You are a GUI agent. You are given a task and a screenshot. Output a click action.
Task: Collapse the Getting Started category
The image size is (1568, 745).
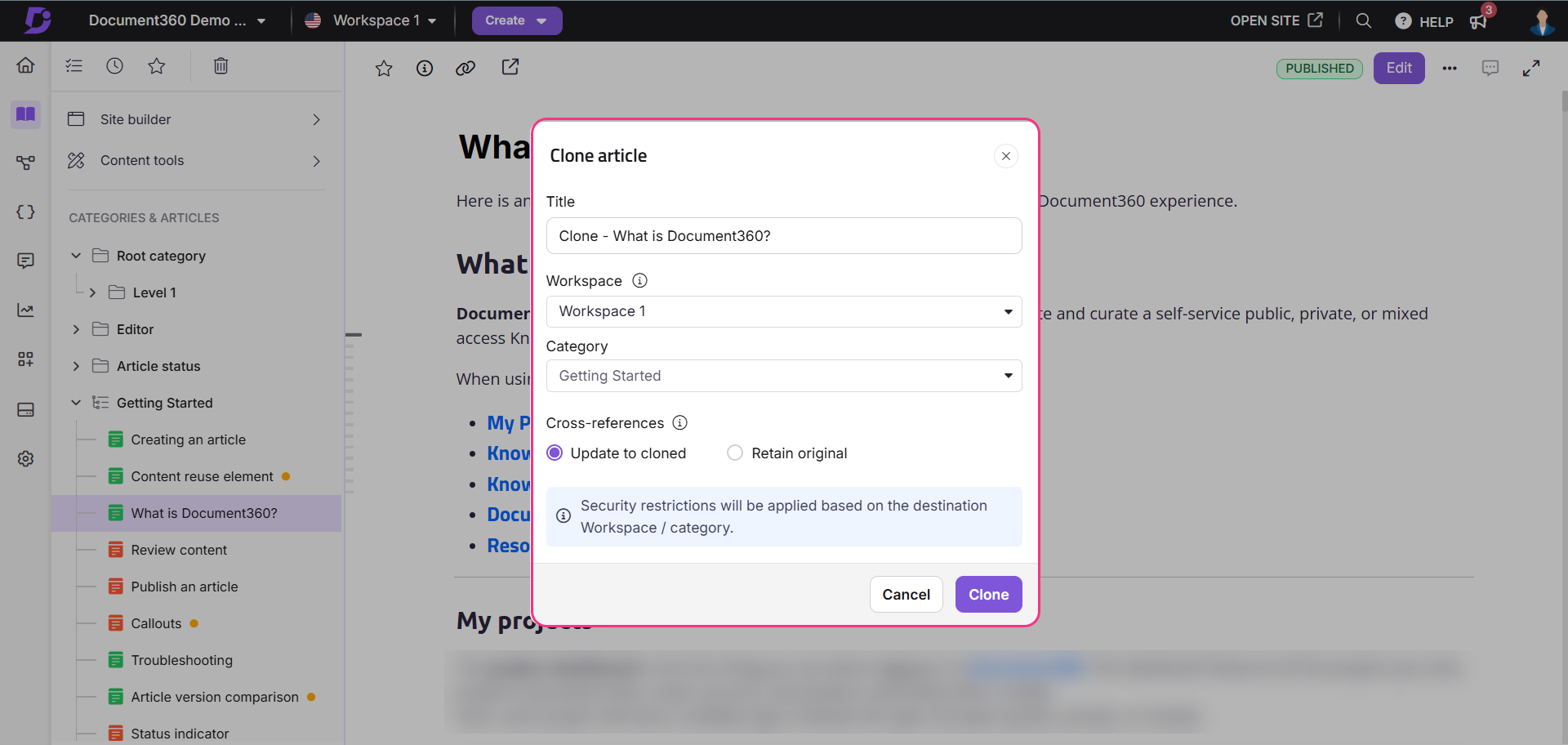(76, 403)
